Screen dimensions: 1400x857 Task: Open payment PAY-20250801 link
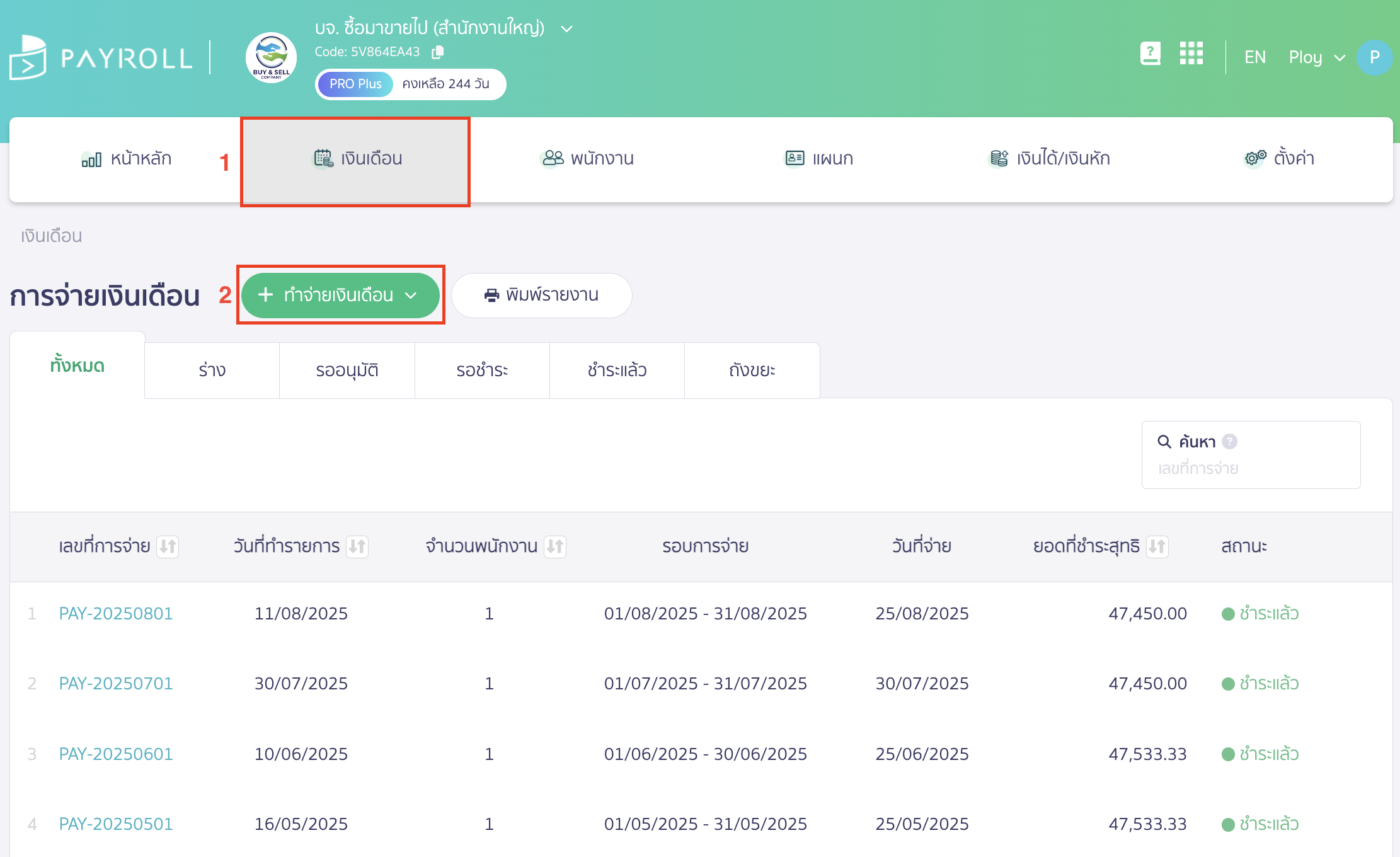116,614
